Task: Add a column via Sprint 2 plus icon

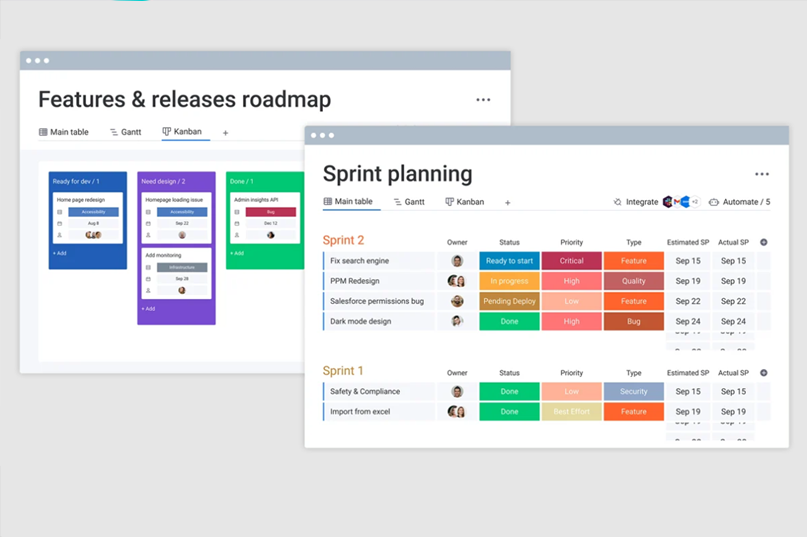Action: pos(764,242)
